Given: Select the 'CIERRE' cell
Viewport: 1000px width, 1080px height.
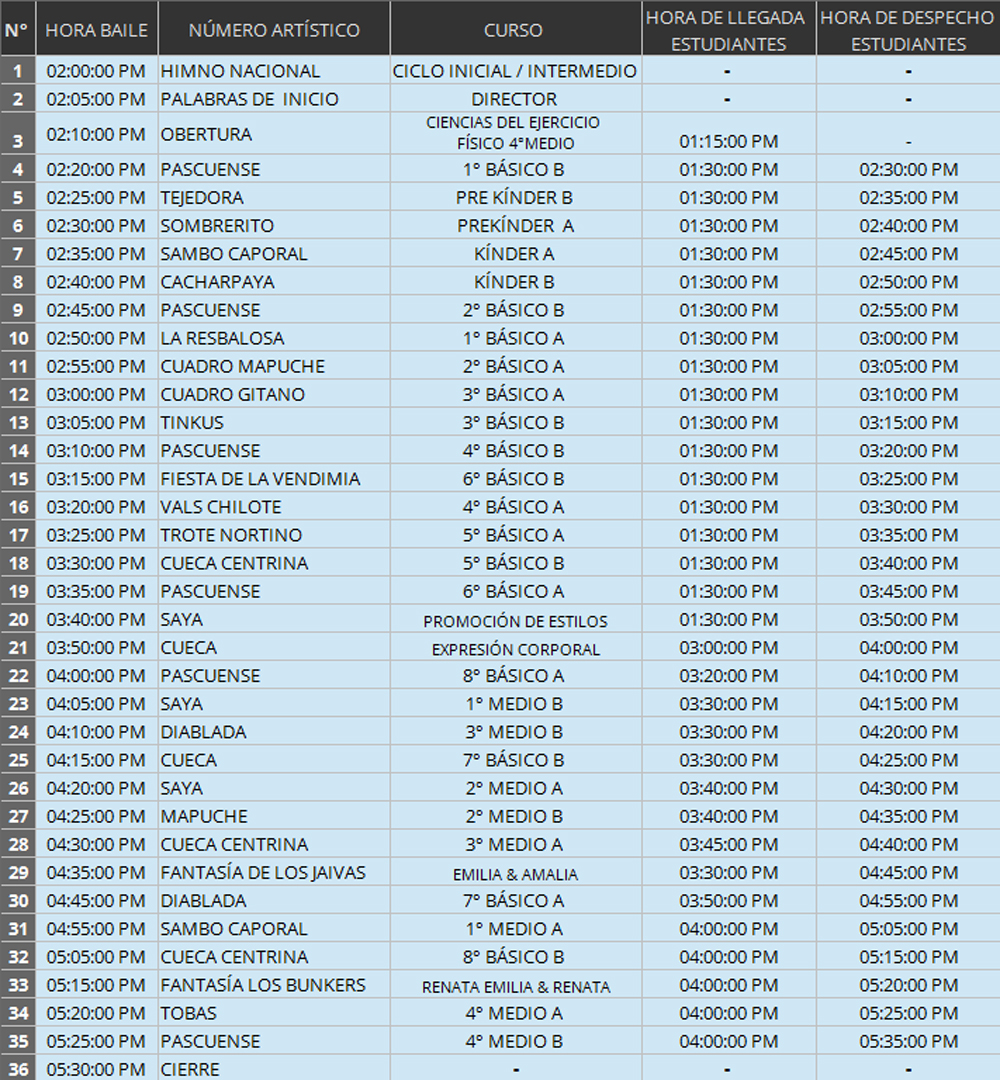Looking at the screenshot, I should [x=274, y=1068].
